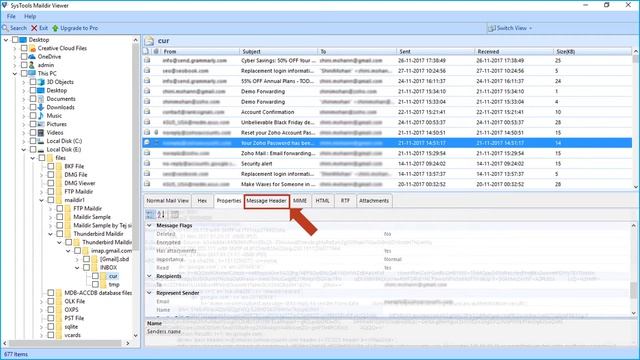Click the Music note icon

(41, 116)
